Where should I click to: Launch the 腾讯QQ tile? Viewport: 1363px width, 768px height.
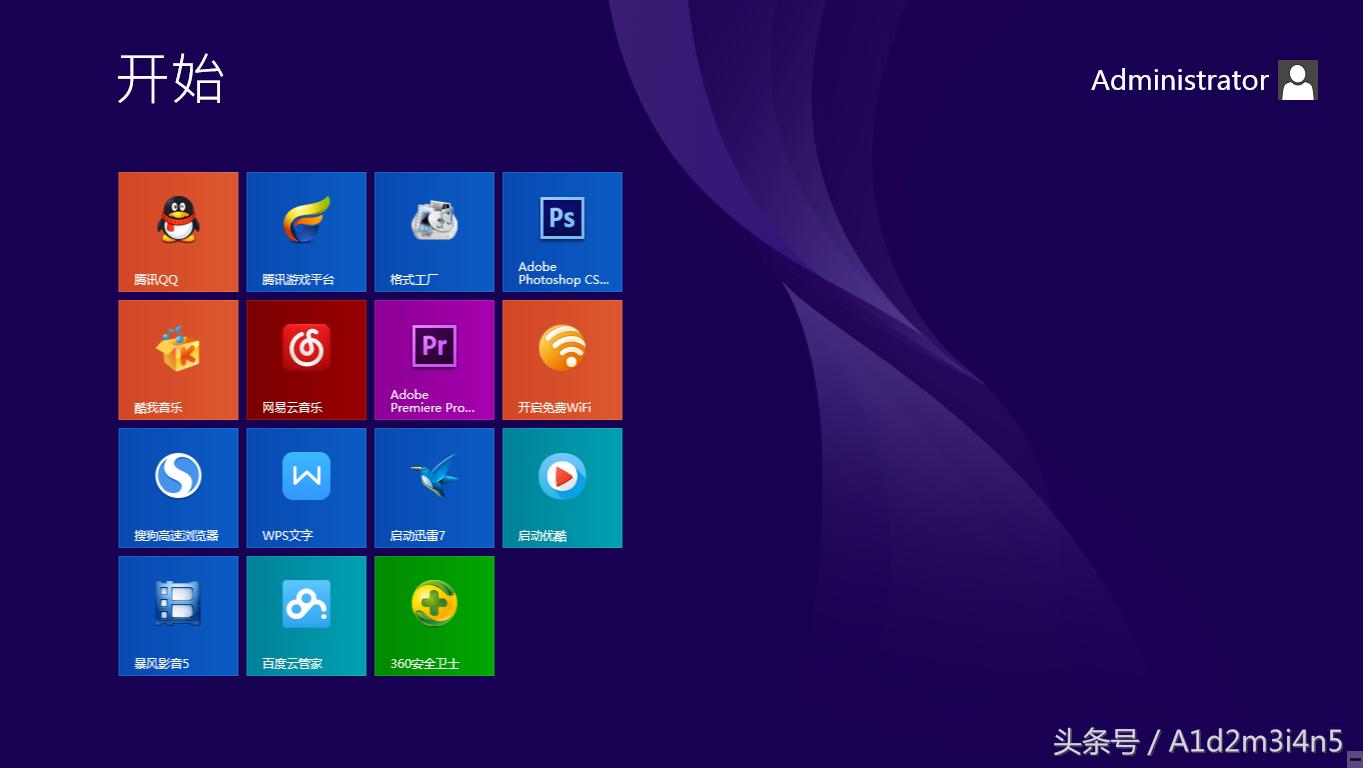[178, 231]
